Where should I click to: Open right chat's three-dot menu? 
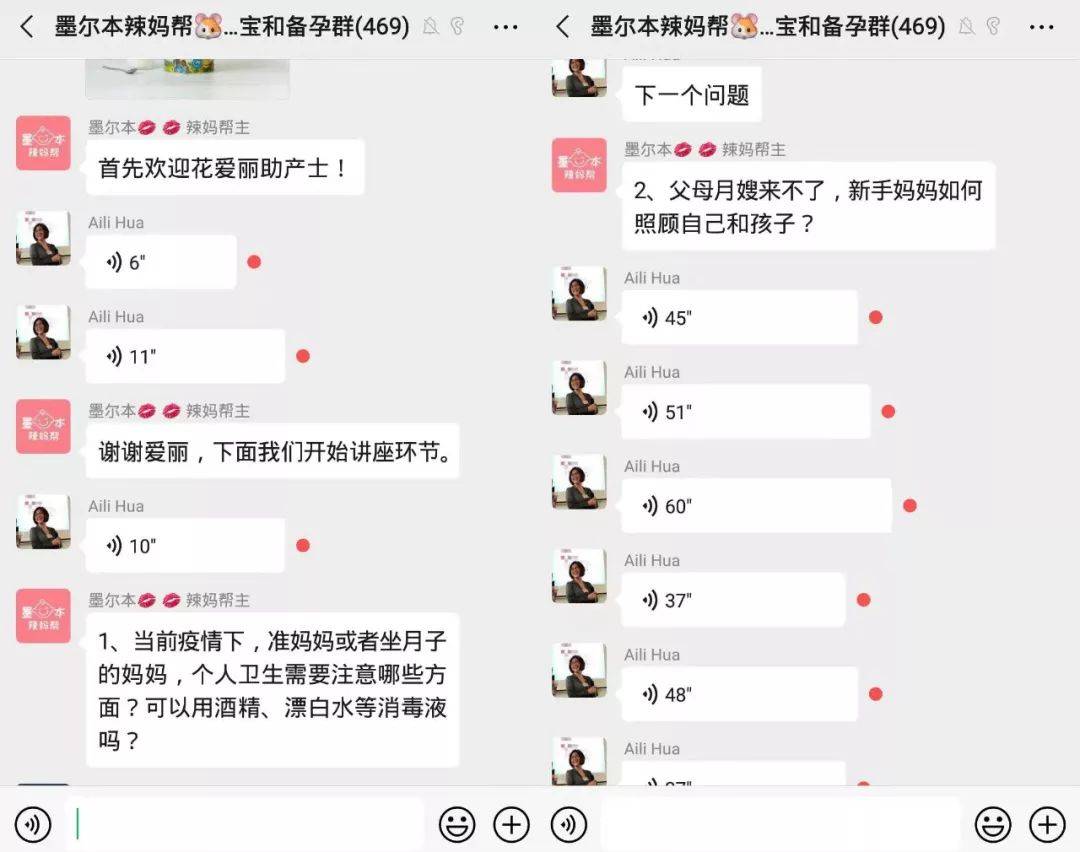[x=1041, y=28]
